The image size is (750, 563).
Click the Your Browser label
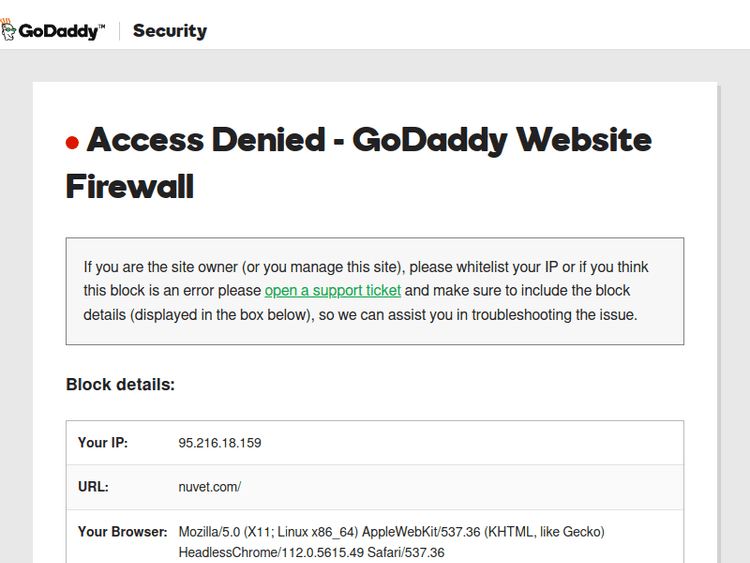(122, 532)
